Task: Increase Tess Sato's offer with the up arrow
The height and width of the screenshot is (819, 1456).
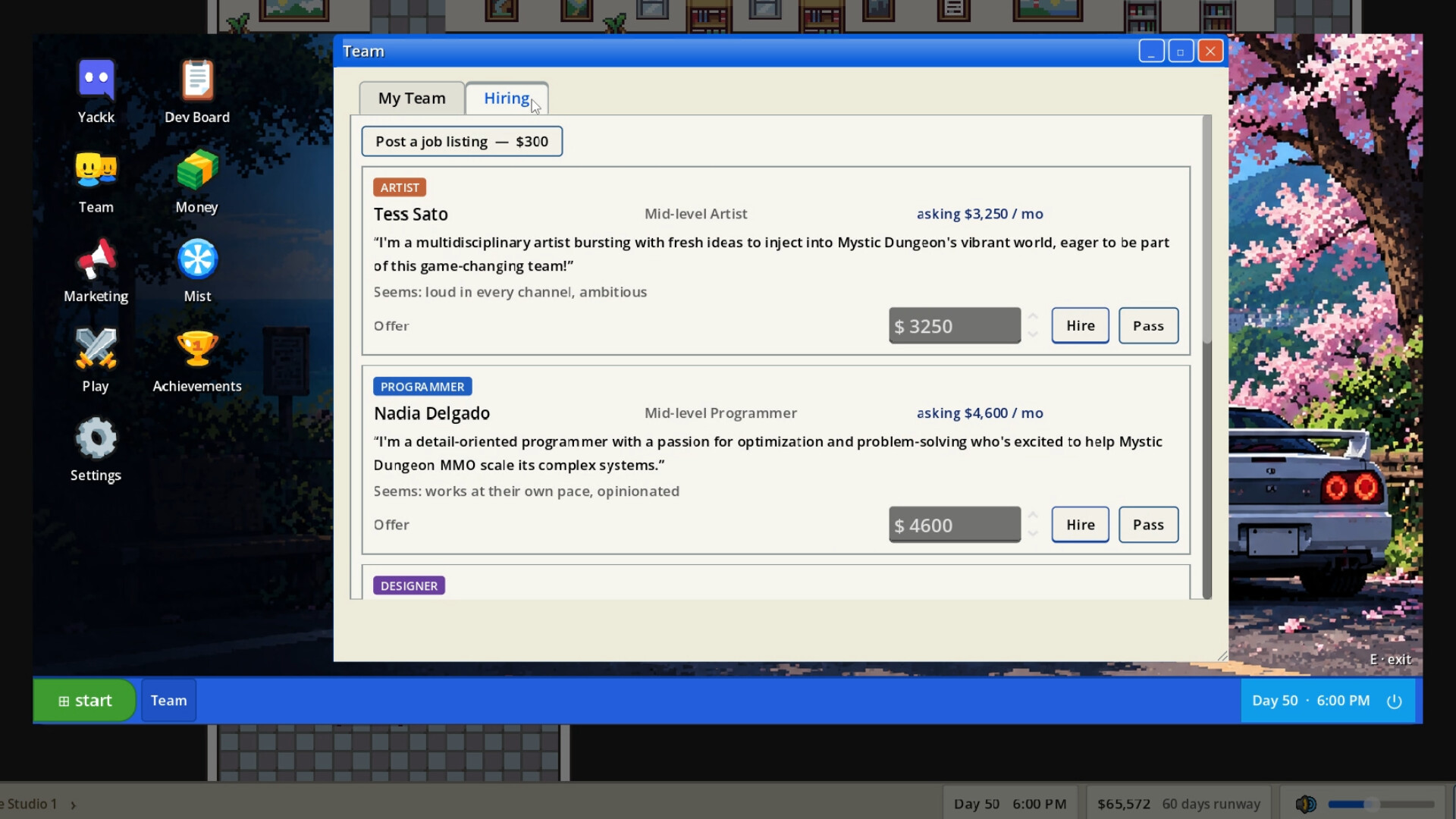Action: (1033, 317)
